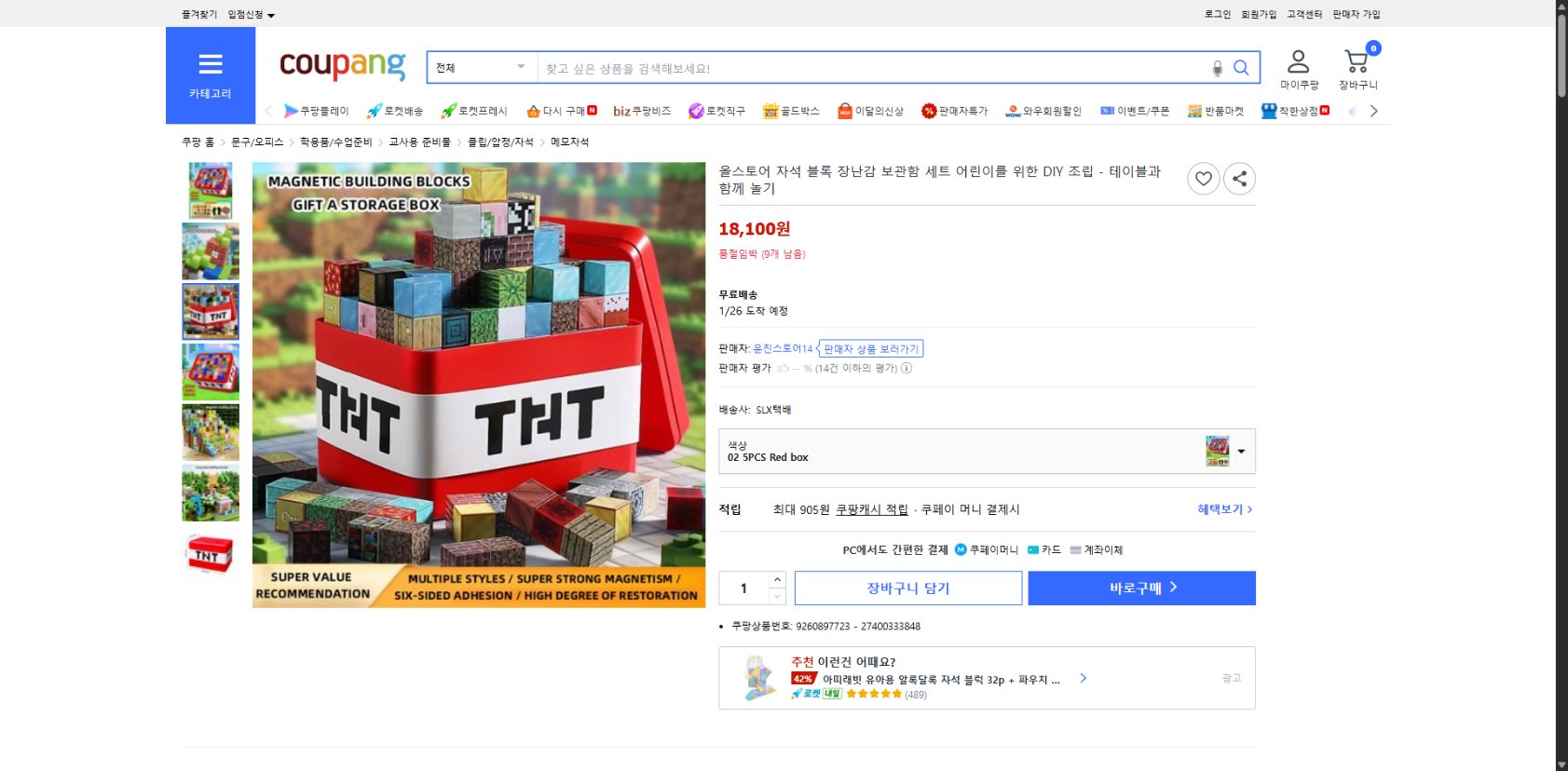Open 쿠팡플레이 from the shortcut bar
Viewport: 1568px width, 771px height.
pos(316,111)
